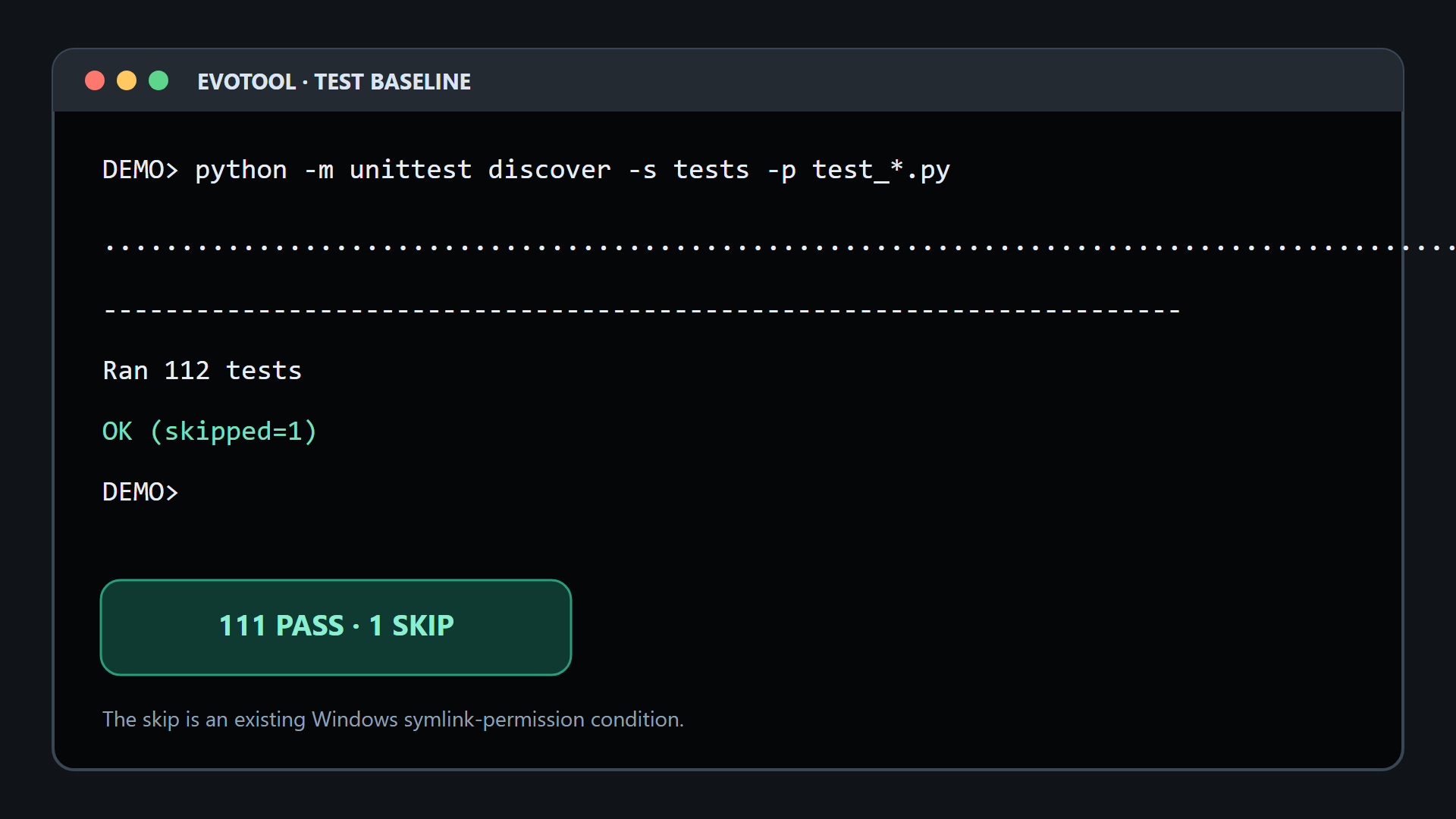This screenshot has height=819, width=1456.
Task: Click the row of test progress dots
Action: click(780, 248)
